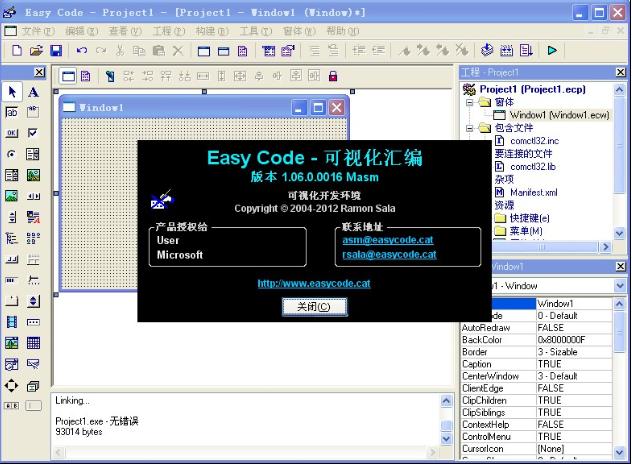
Task: Click the asm@easycode.cat email link
Action: coord(388,240)
